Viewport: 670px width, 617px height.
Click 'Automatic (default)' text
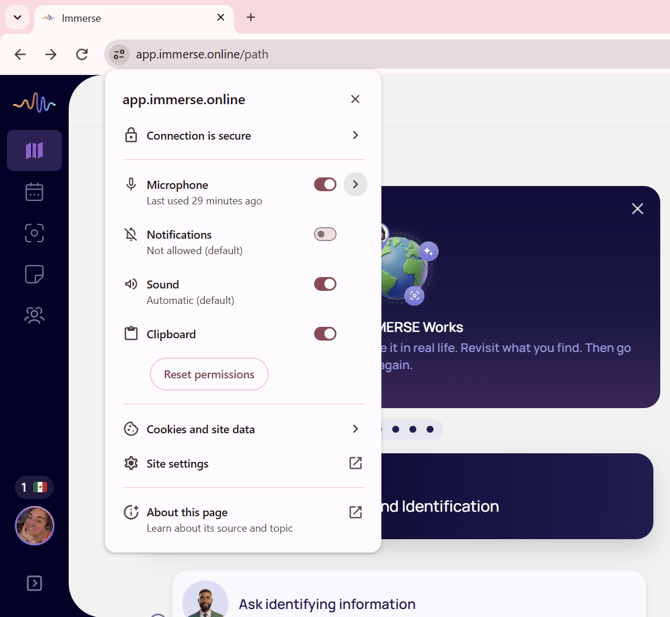point(190,300)
